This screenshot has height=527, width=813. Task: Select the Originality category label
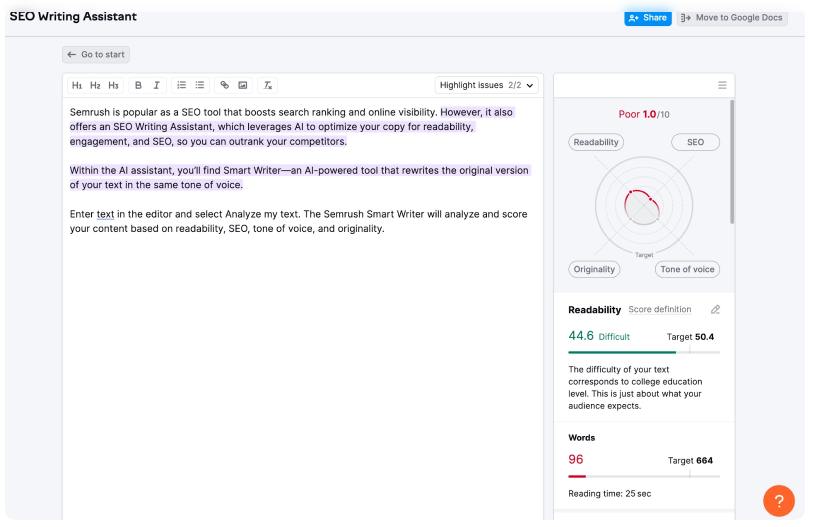pyautogui.click(x=595, y=269)
